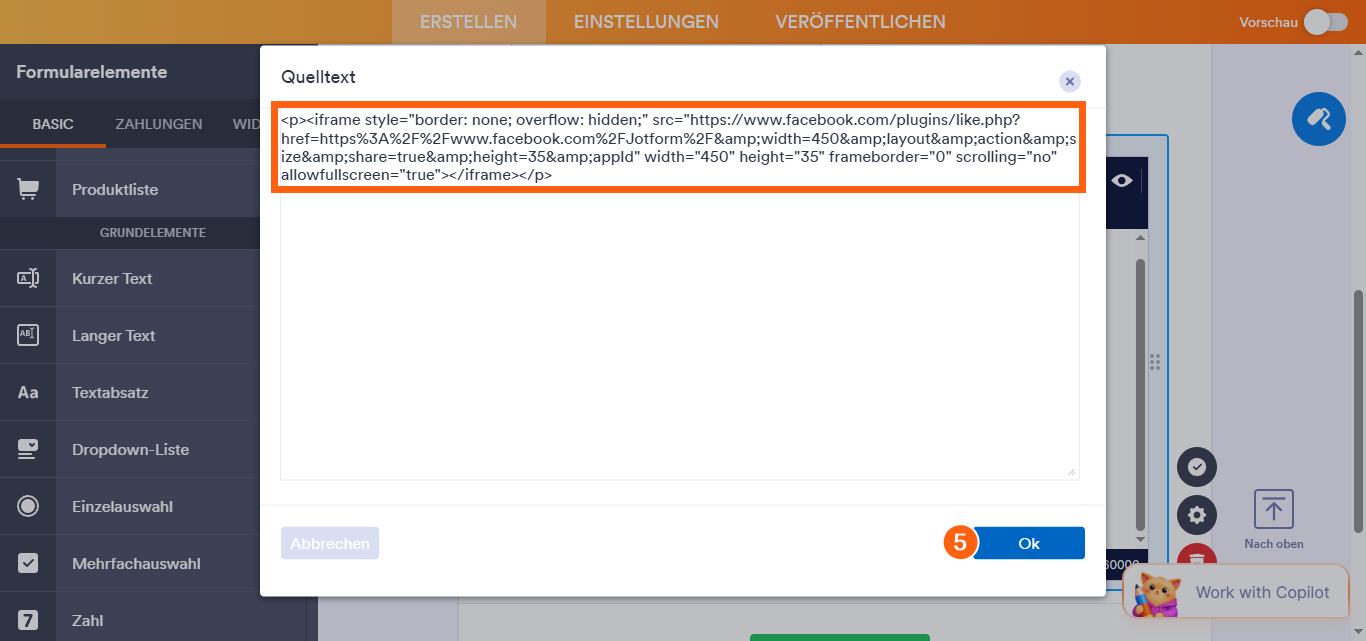
Task: Select the Mehrfachauswahl checkbox icon
Action: [28, 562]
